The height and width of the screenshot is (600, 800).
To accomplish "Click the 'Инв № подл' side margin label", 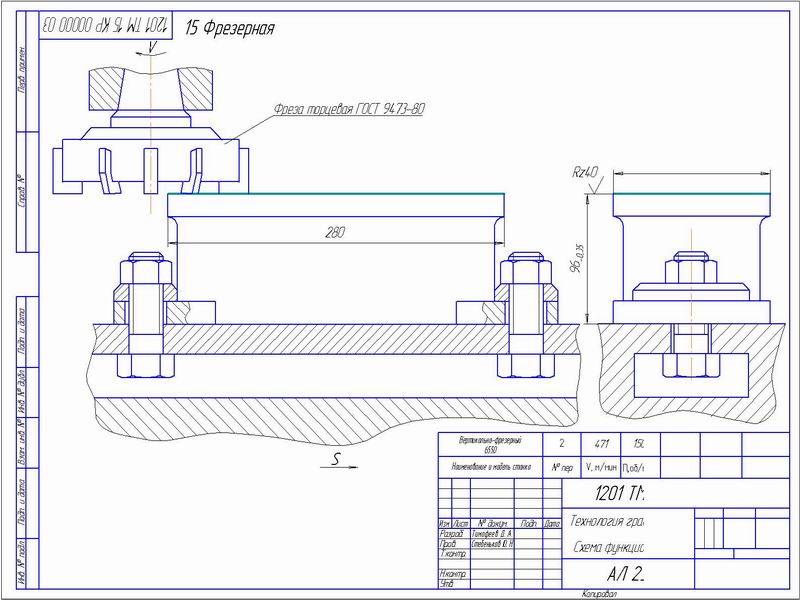I will click(x=22, y=563).
